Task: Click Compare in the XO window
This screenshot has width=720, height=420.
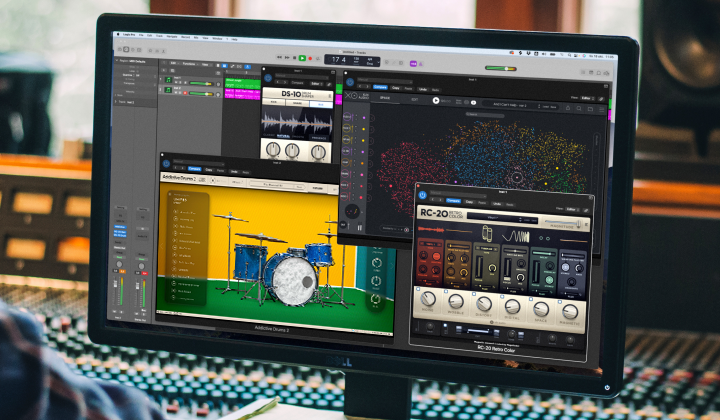Action: (380, 87)
